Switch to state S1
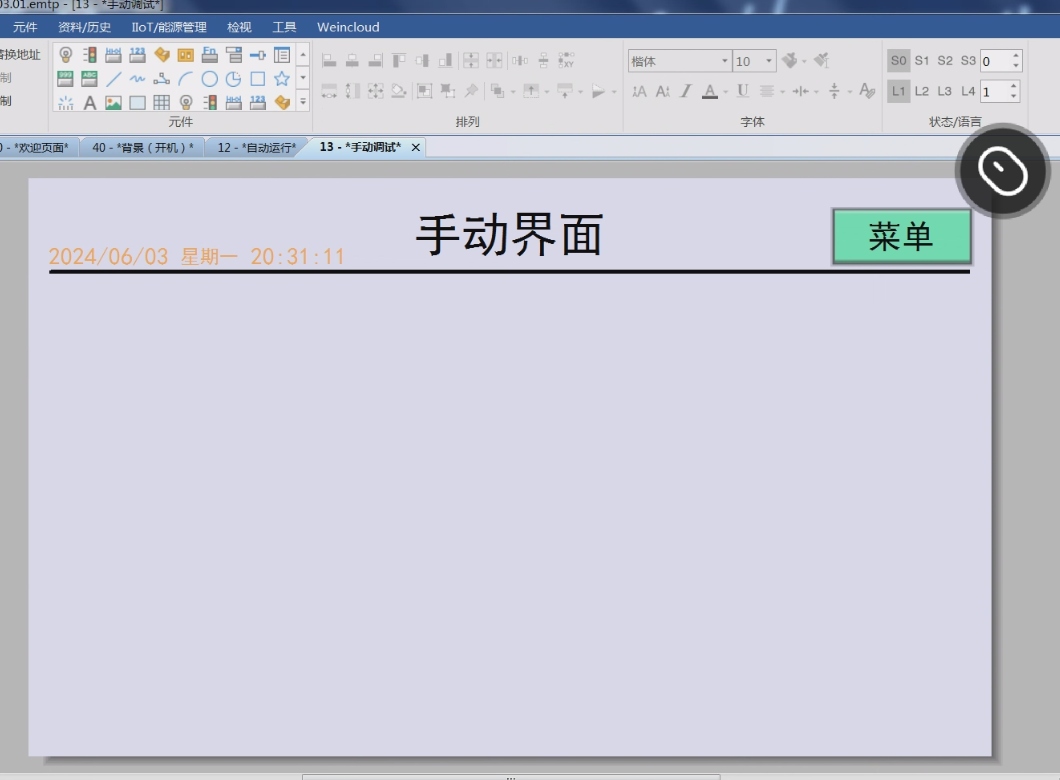The height and width of the screenshot is (780, 1060). 922,61
